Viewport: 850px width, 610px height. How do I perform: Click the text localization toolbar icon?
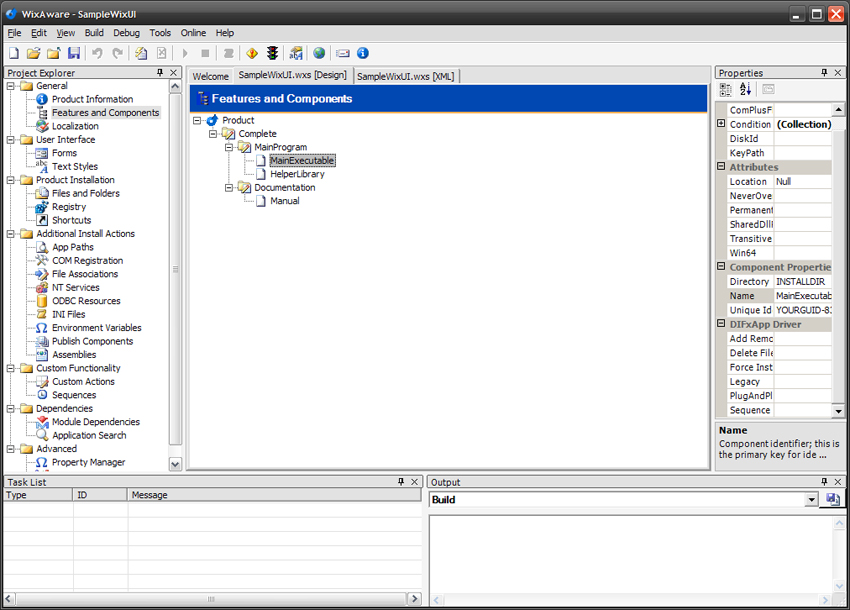(x=296, y=53)
